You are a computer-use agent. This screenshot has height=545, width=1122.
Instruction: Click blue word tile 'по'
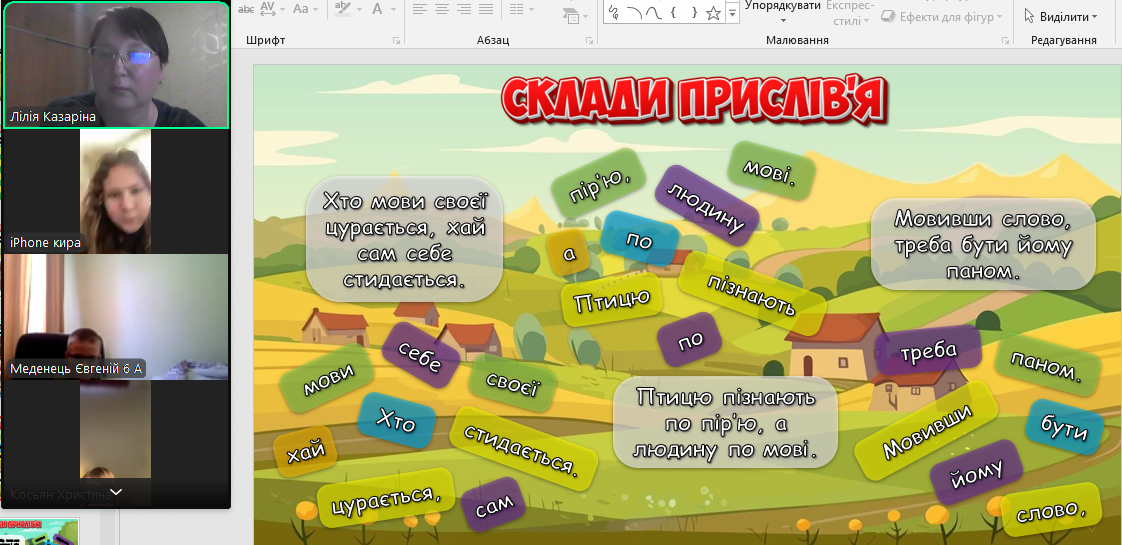[x=639, y=239]
